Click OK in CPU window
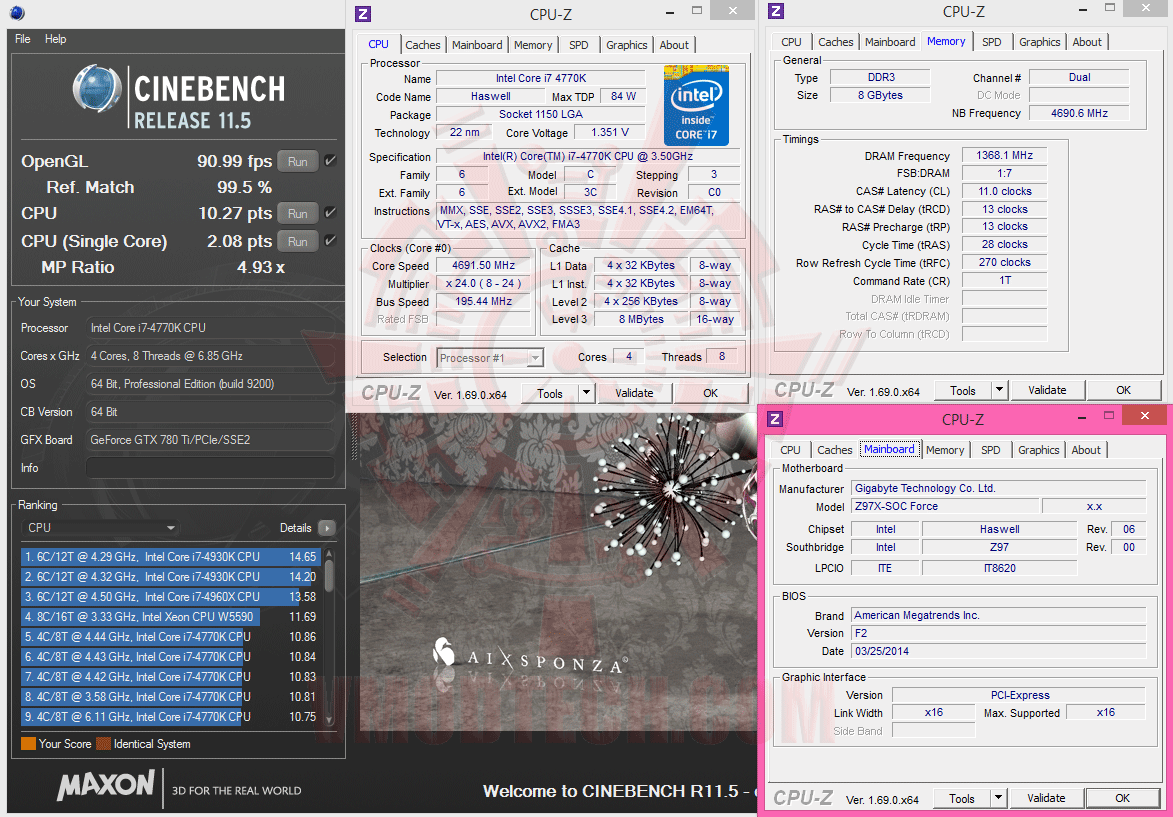 pyautogui.click(x=711, y=394)
